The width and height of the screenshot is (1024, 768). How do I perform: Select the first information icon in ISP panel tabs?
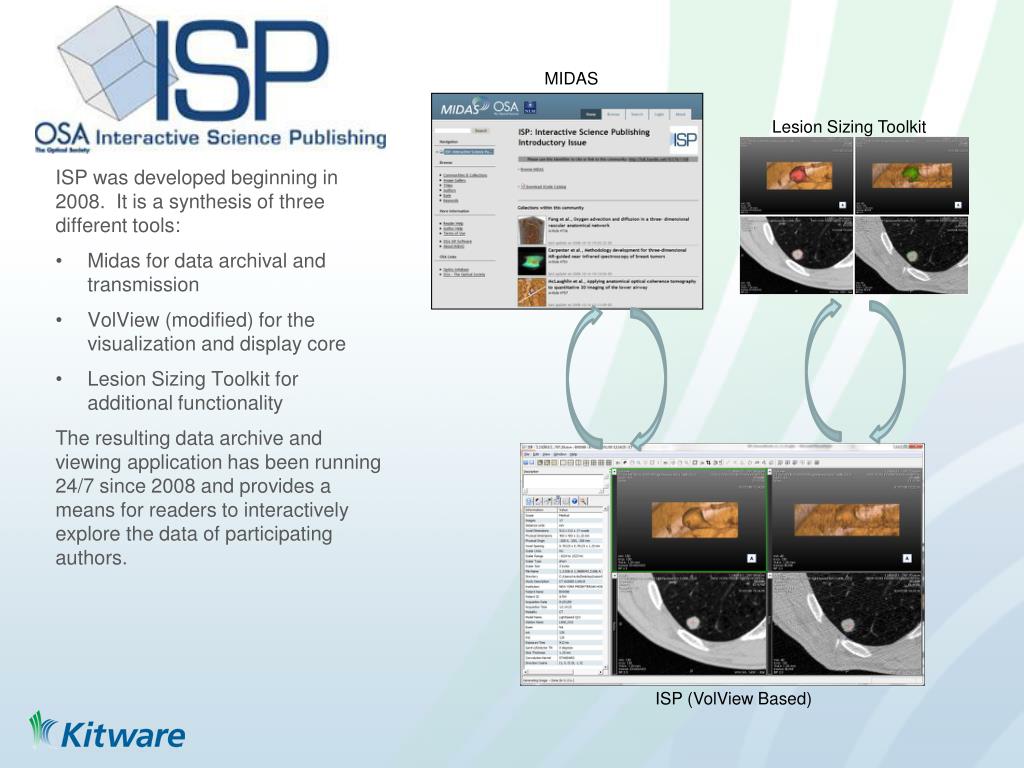click(x=529, y=501)
